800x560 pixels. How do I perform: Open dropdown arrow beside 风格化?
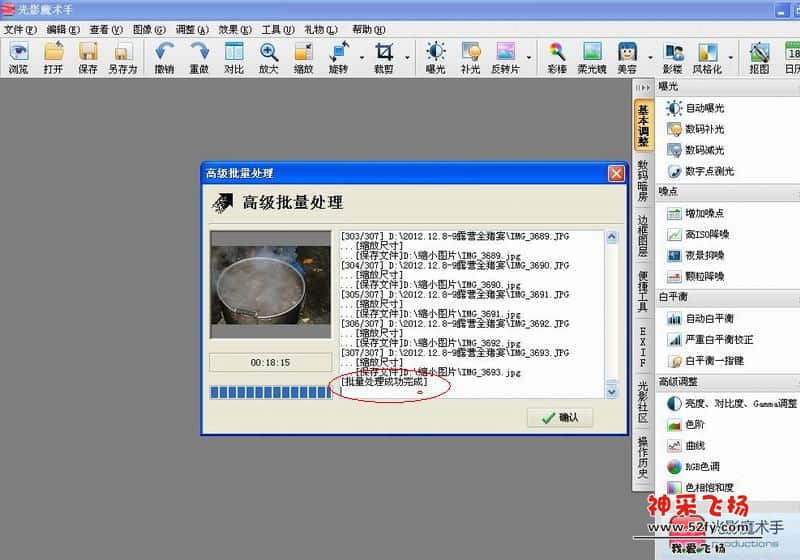pyautogui.click(x=731, y=58)
